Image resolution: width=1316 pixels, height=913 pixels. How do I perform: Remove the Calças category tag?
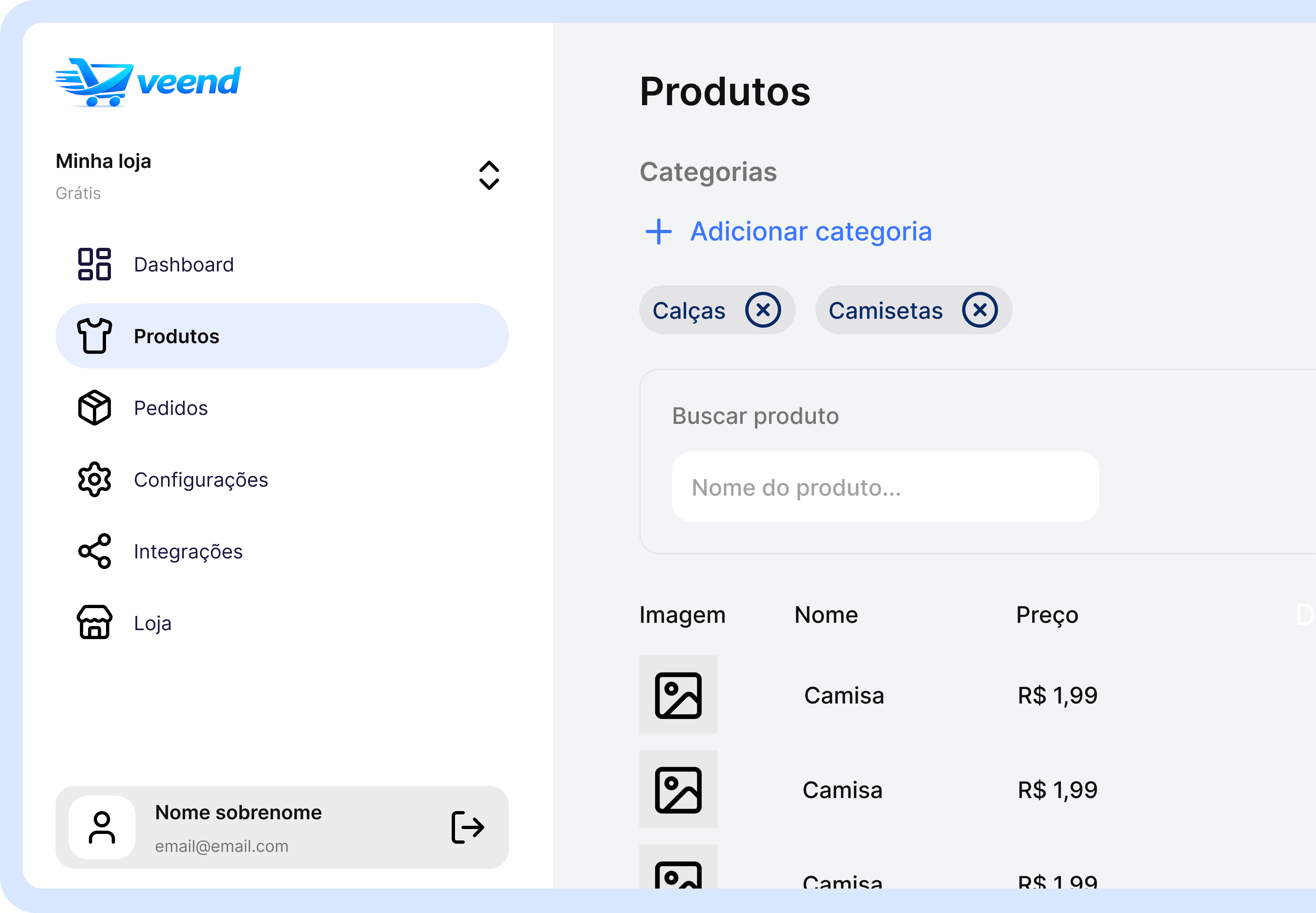(x=763, y=310)
